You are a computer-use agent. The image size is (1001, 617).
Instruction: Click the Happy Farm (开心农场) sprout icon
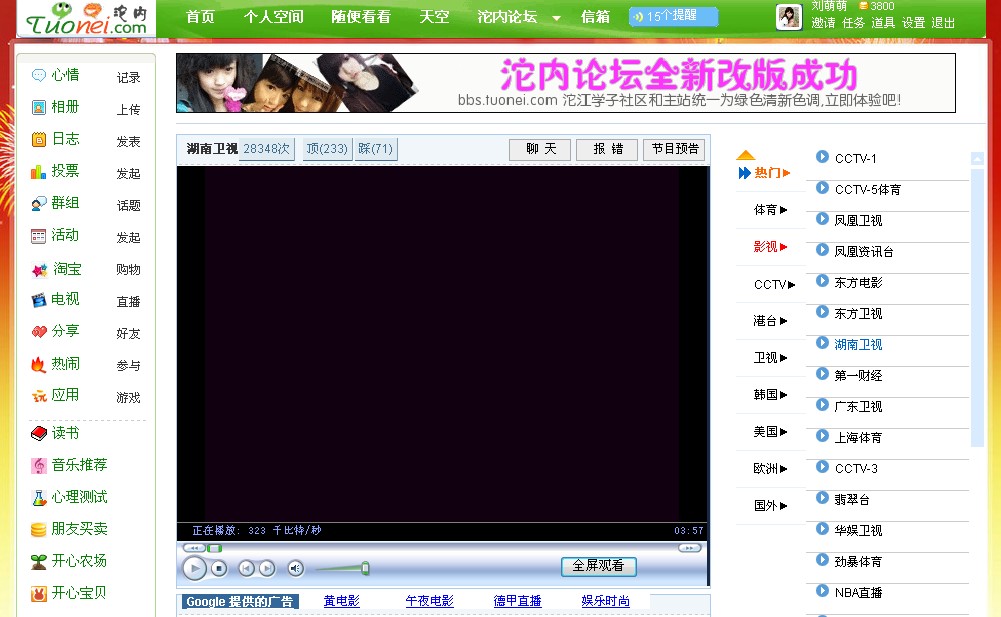[39, 561]
